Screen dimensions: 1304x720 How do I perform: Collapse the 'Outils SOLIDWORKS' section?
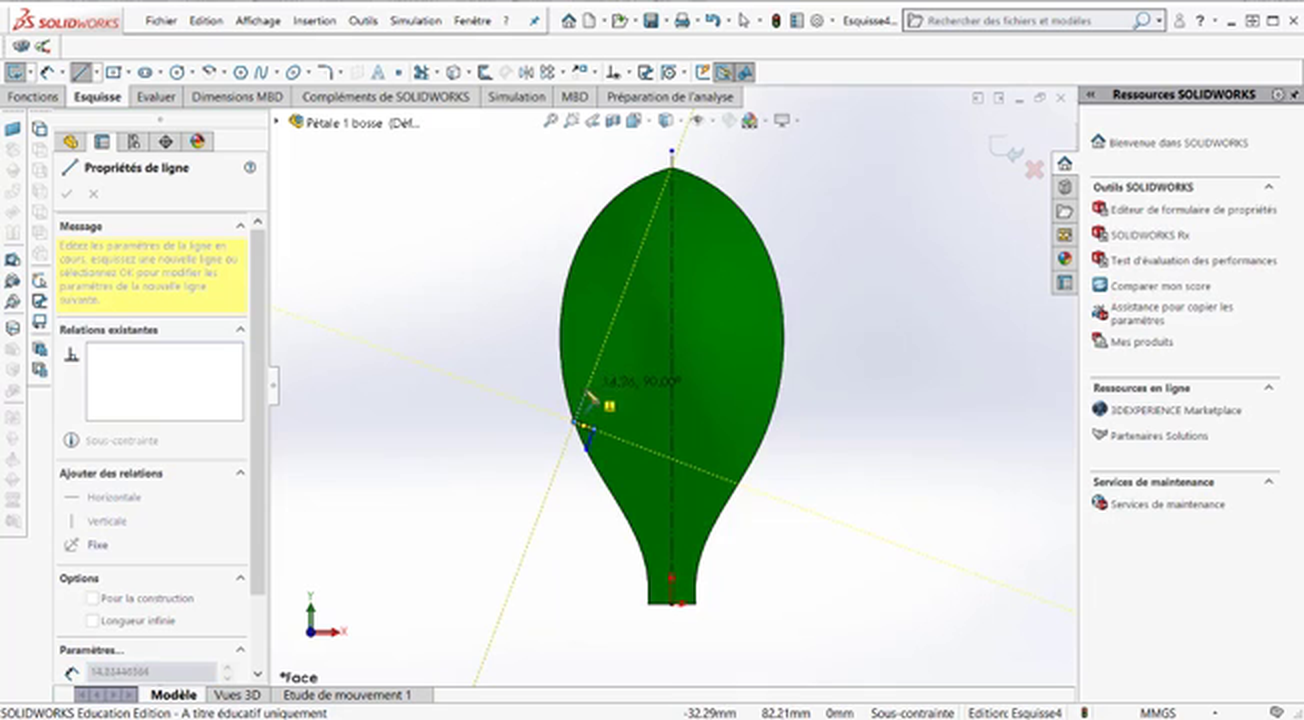[1269, 187]
